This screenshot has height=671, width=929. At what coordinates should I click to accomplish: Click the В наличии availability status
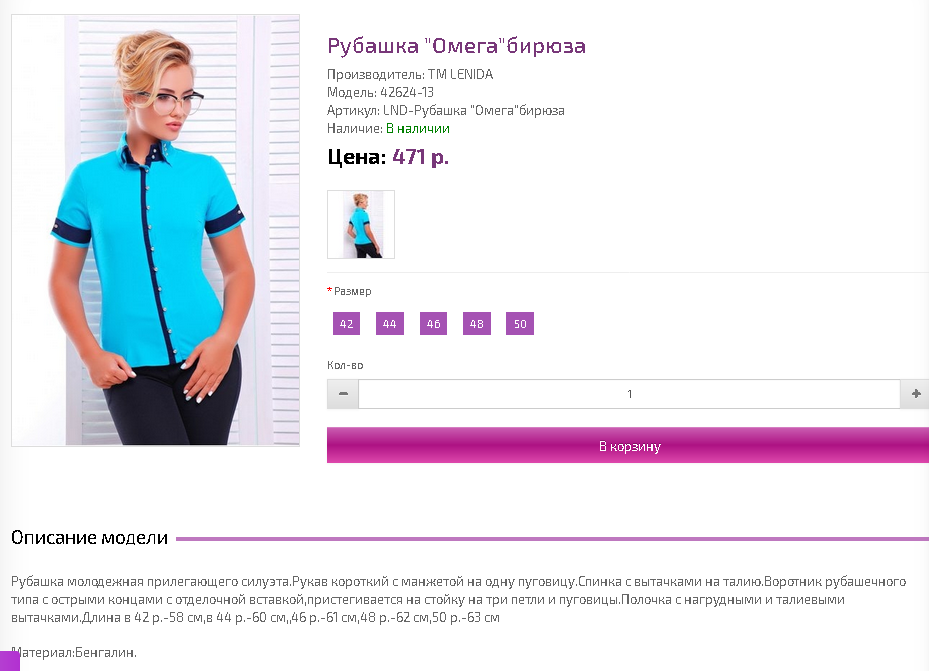point(418,129)
